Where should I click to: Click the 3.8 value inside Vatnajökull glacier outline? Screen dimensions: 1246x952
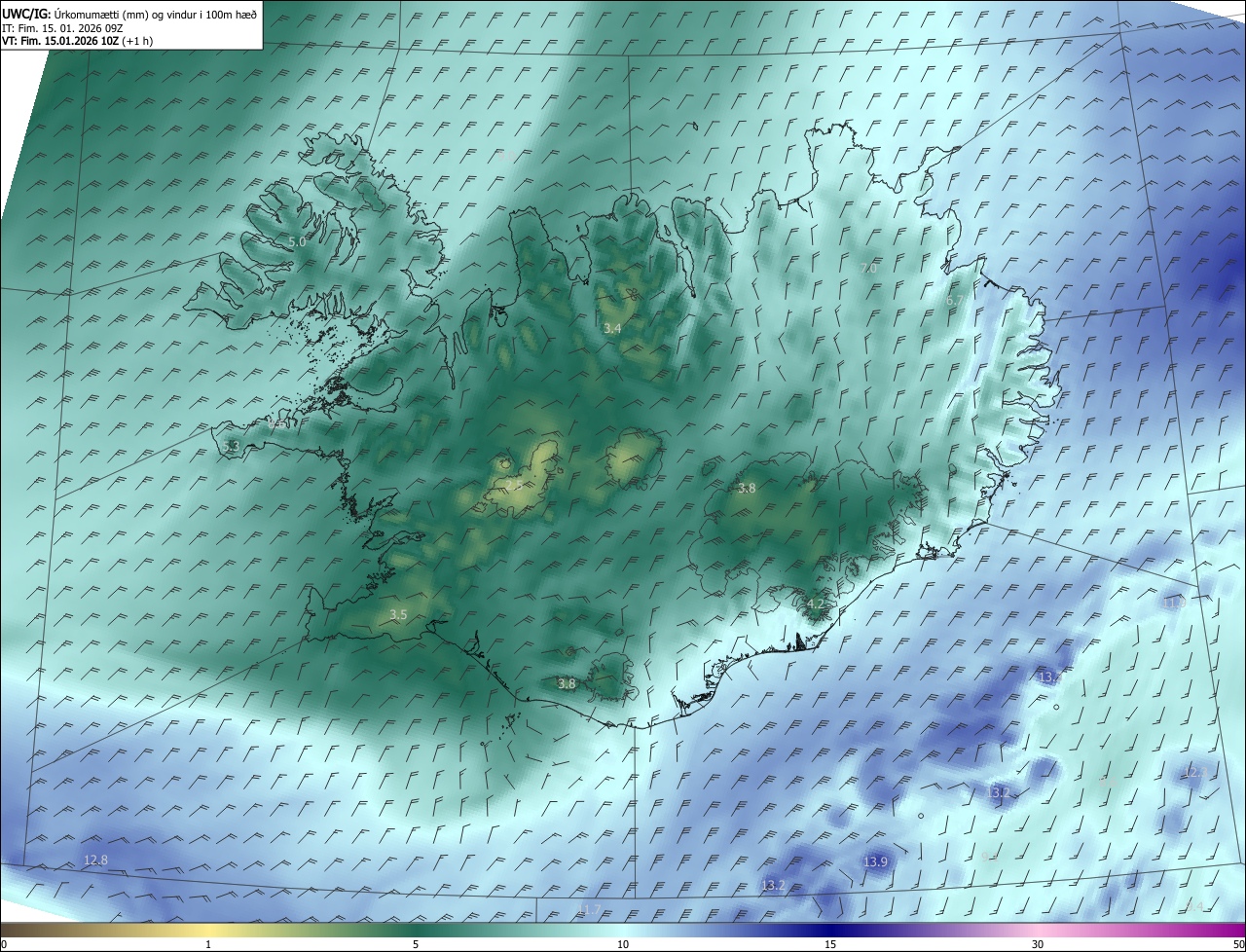point(747,489)
